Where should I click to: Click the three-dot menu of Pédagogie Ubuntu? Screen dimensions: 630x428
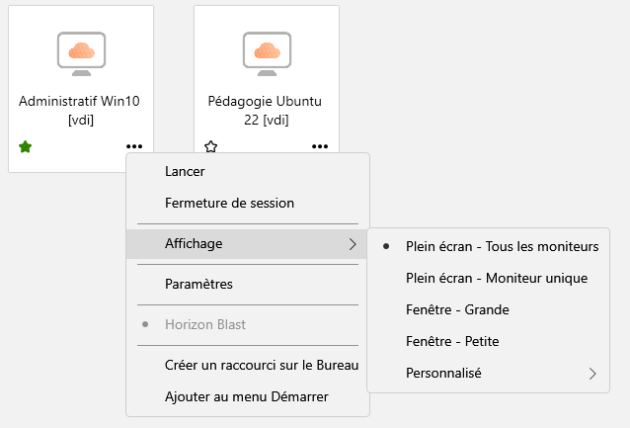coord(319,146)
